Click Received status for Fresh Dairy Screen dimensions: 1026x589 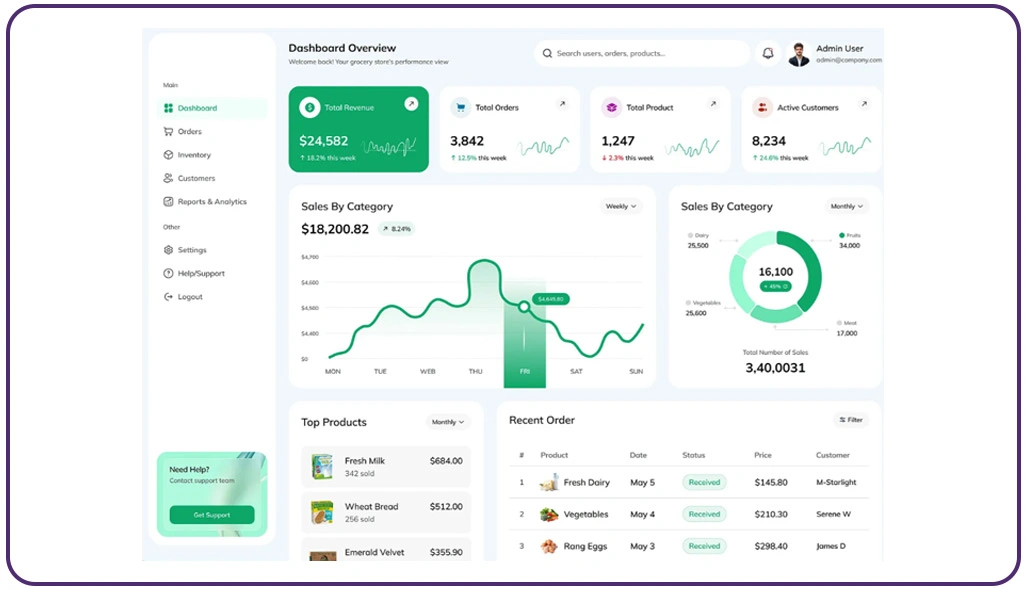tap(704, 482)
